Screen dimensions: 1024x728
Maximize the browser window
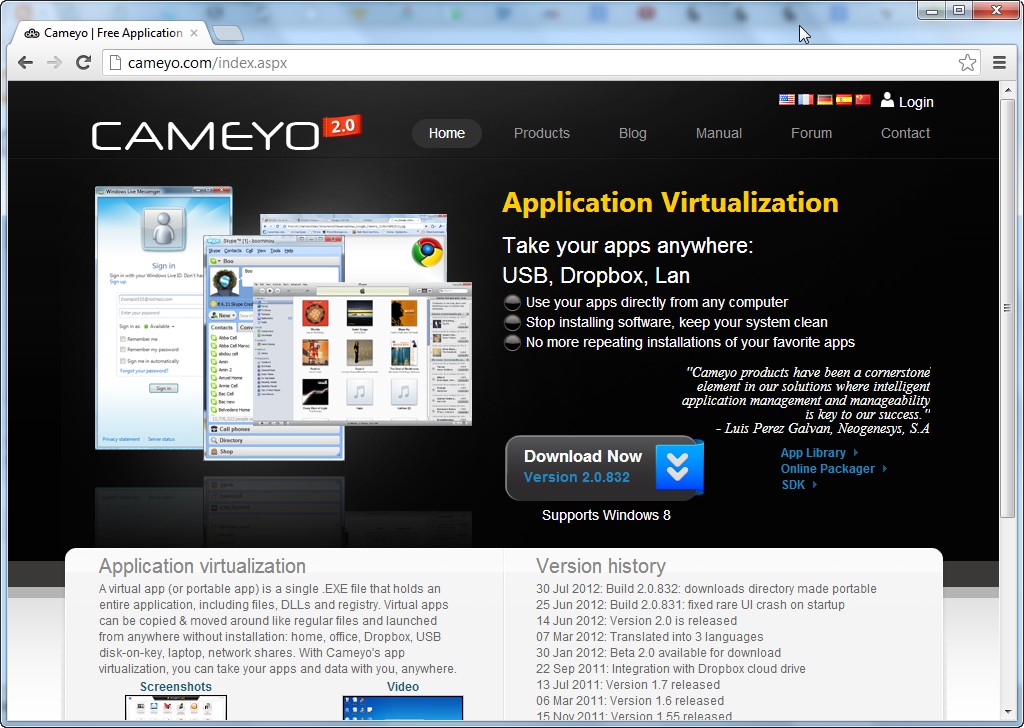click(959, 10)
